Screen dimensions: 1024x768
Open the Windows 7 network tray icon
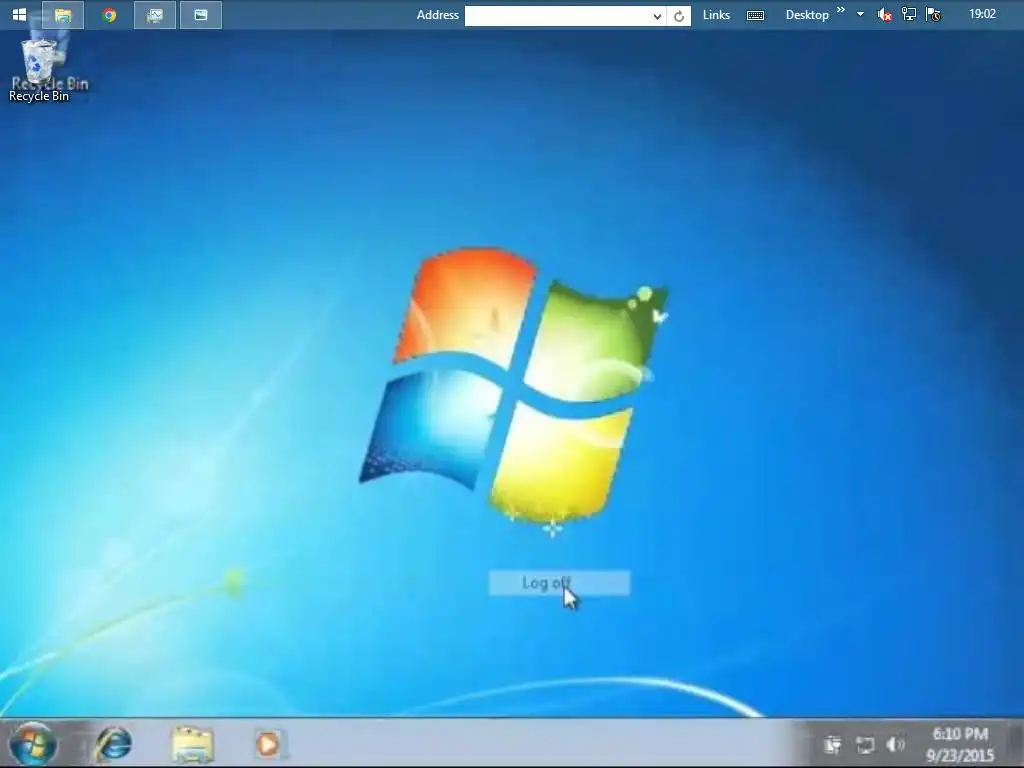pyautogui.click(x=865, y=744)
